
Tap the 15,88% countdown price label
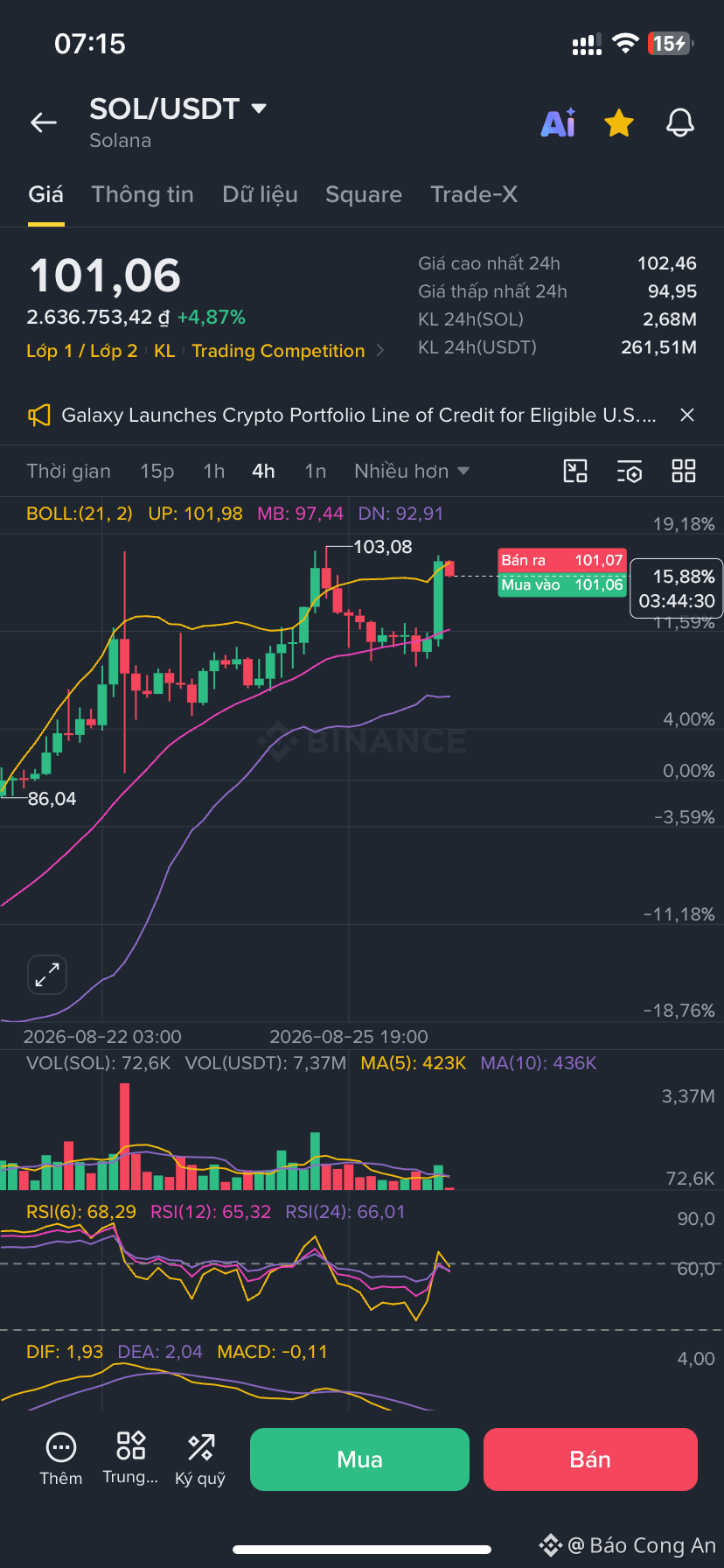[x=677, y=588]
